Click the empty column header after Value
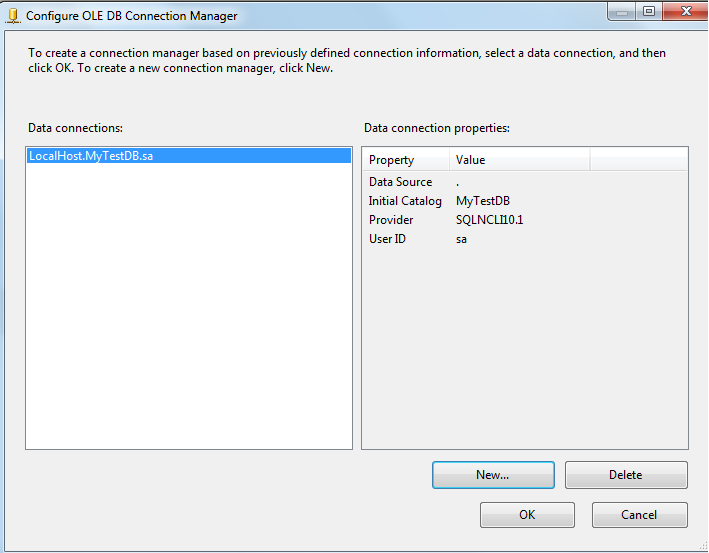The width and height of the screenshot is (709, 553). pos(638,160)
